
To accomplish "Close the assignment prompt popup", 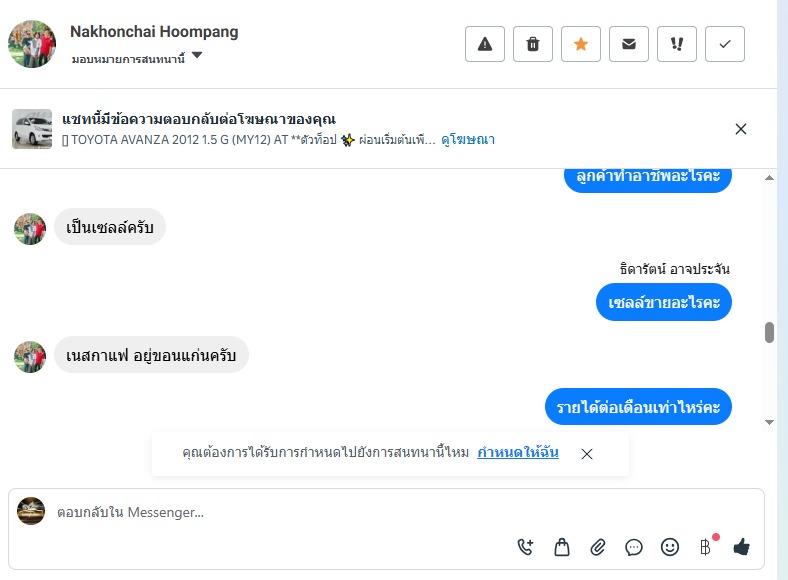I will point(587,454).
